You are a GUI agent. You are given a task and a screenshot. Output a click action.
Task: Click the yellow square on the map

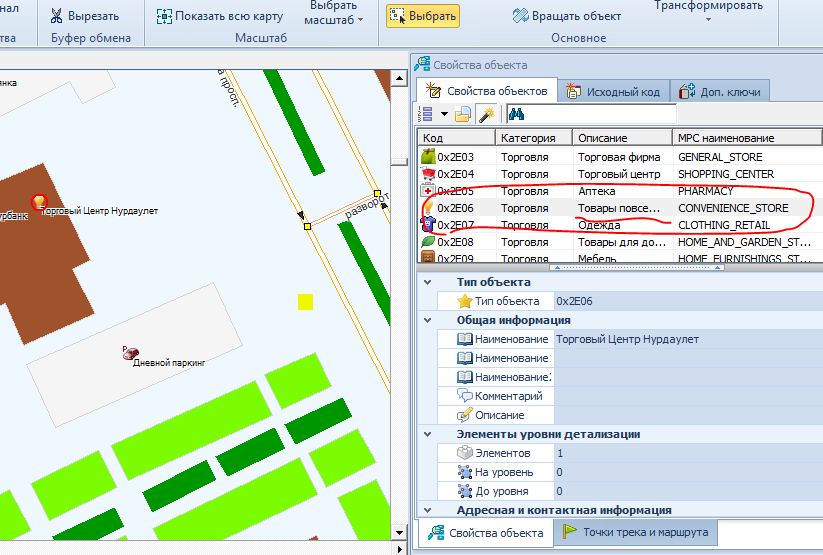click(x=305, y=301)
